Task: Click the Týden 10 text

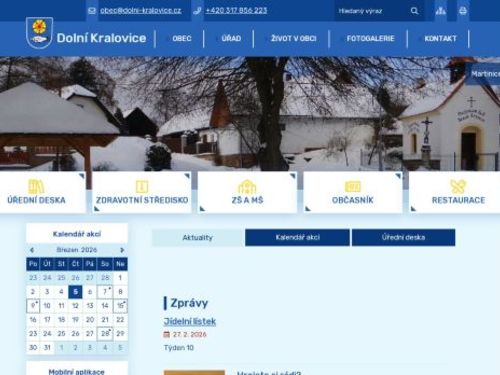Action: pos(179,348)
